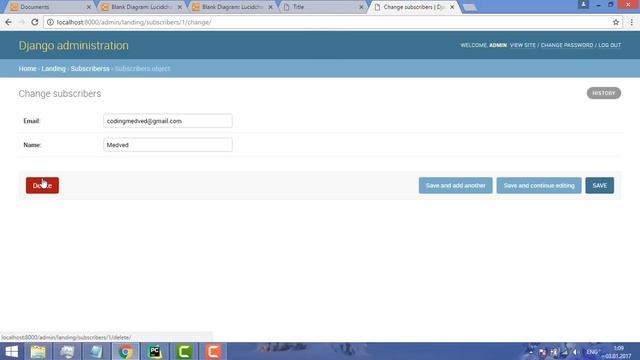Screen dimensions: 640x360
Task: Switch to the second Blank Diagram Lucidchart tab
Action: [x=231, y=7]
